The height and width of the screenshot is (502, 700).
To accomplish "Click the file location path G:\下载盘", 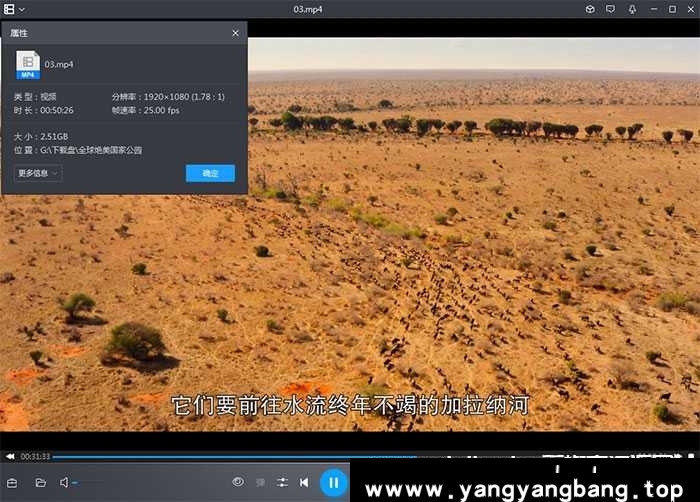I will [x=91, y=150].
